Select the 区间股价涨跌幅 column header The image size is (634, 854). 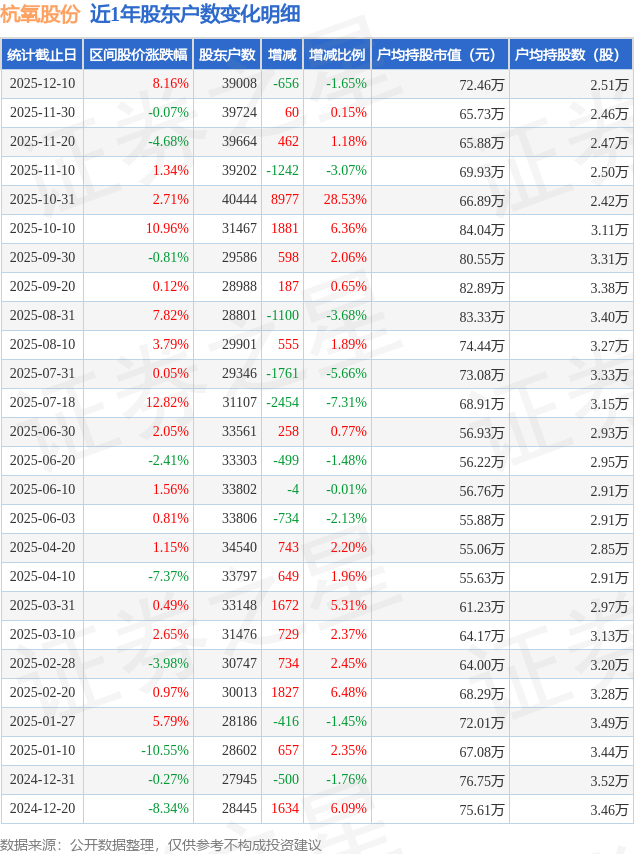click(x=137, y=55)
